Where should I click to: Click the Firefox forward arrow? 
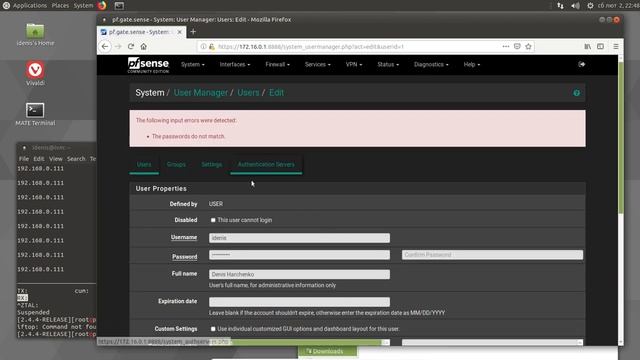118,47
